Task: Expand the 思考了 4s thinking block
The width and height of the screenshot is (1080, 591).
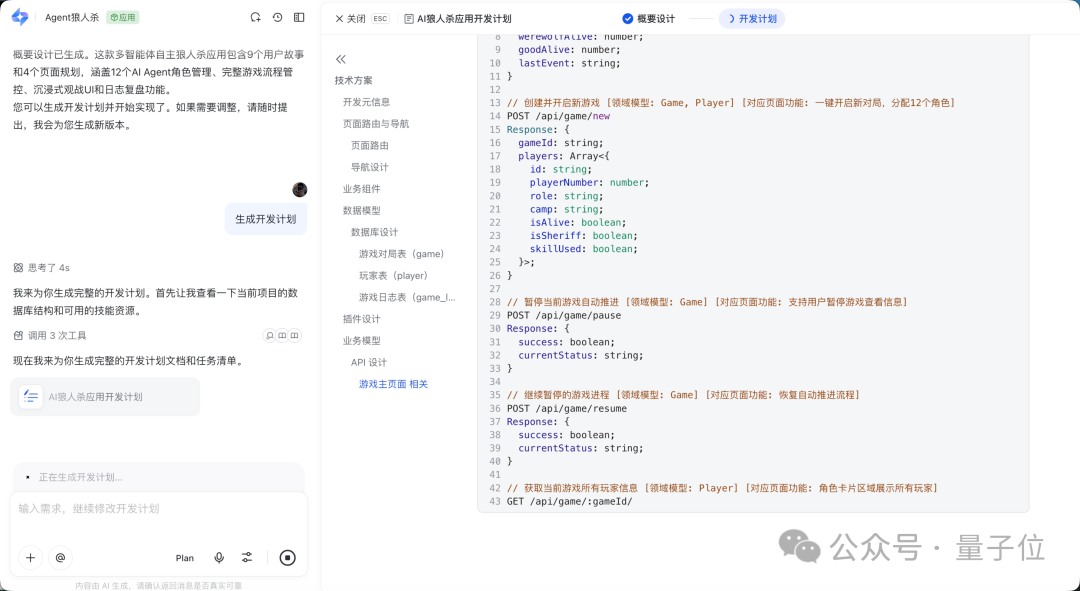Action: (42, 268)
